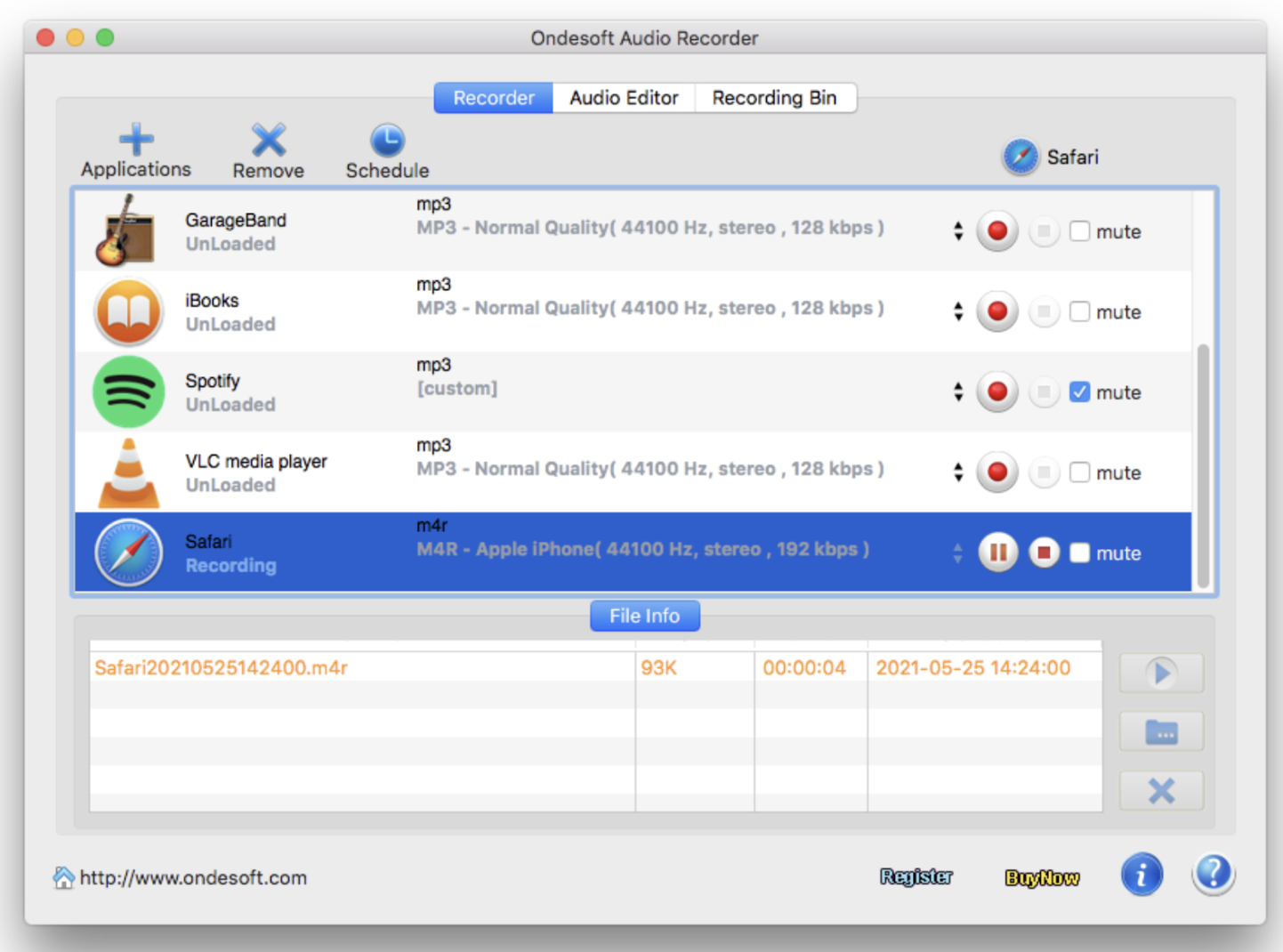
Task: Select the Spotify app icon
Action: pos(129,391)
